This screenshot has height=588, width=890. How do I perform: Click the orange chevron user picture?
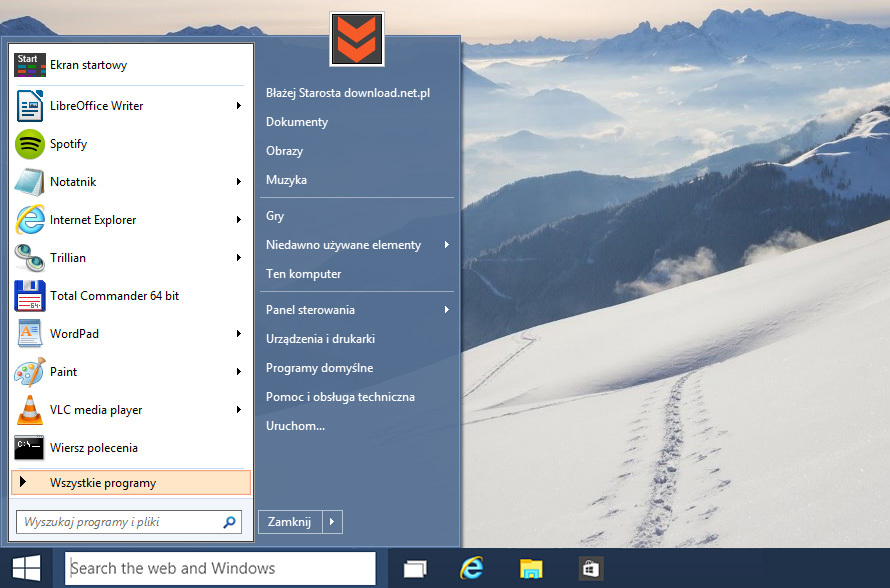click(356, 39)
